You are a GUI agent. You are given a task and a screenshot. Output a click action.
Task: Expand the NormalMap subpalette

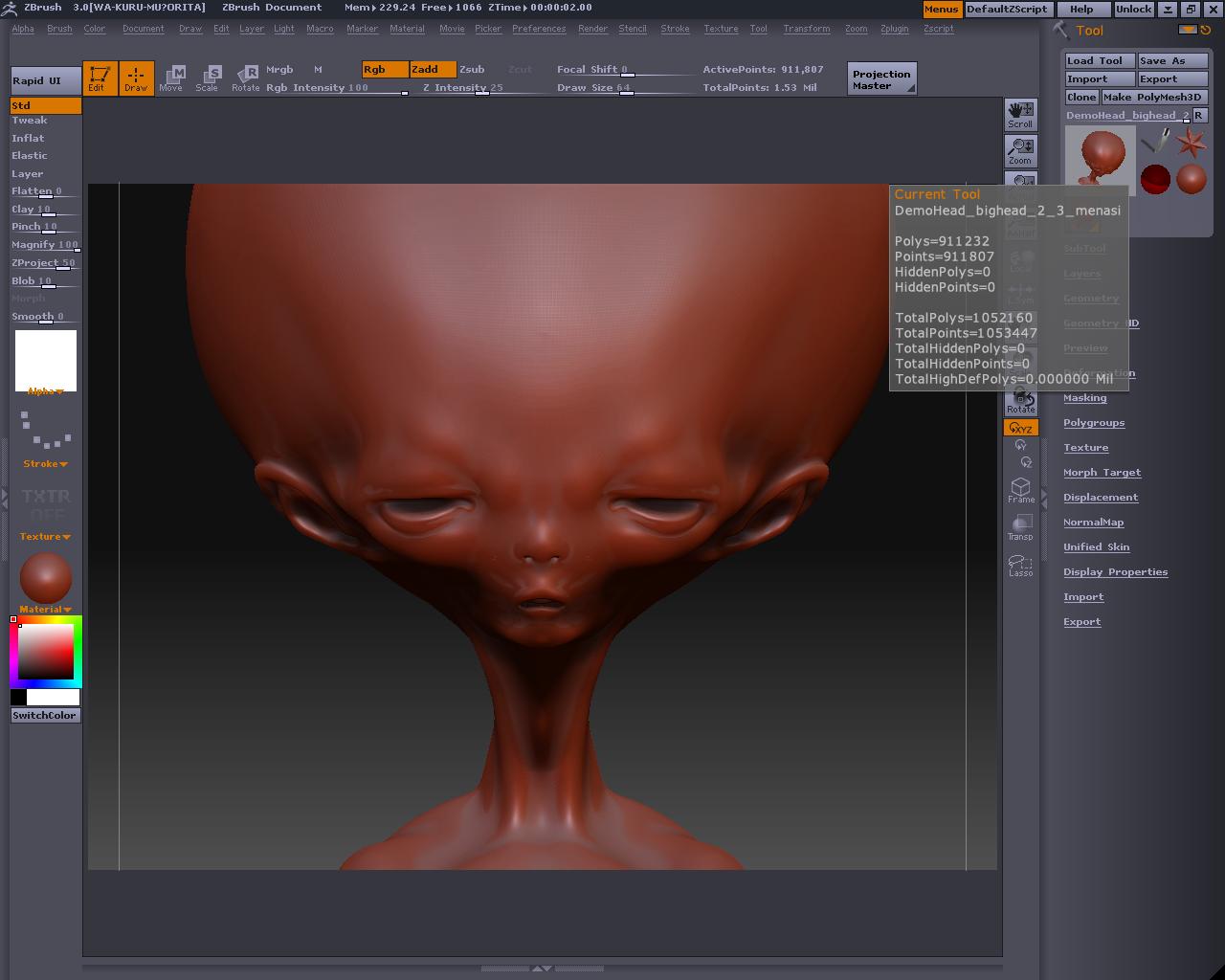1093,523
